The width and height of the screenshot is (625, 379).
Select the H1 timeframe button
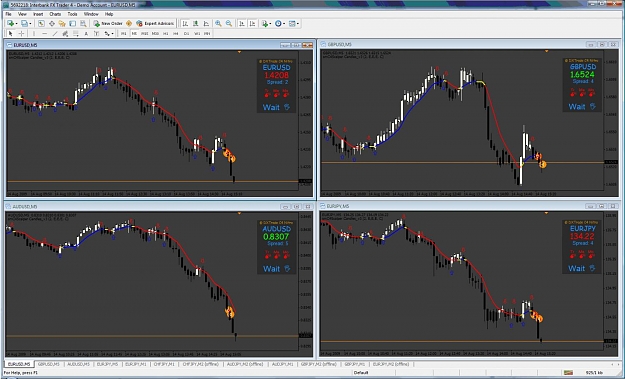(165, 33)
